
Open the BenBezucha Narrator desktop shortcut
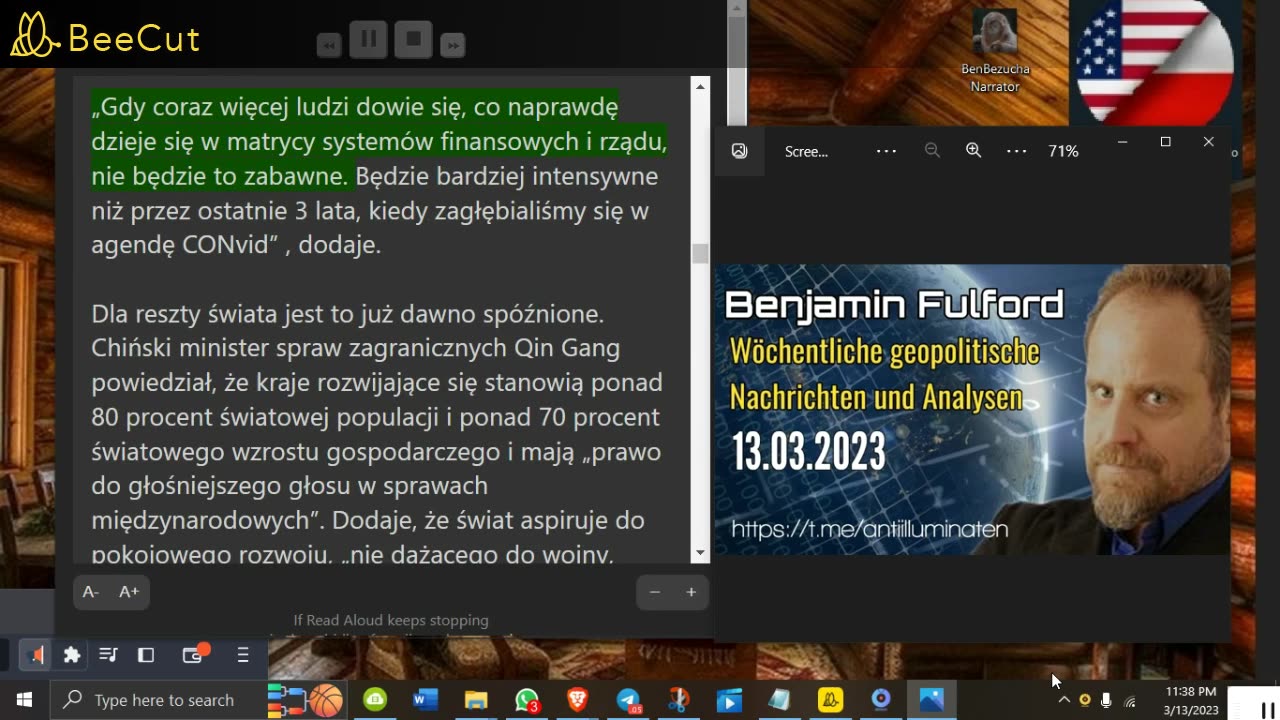995,50
